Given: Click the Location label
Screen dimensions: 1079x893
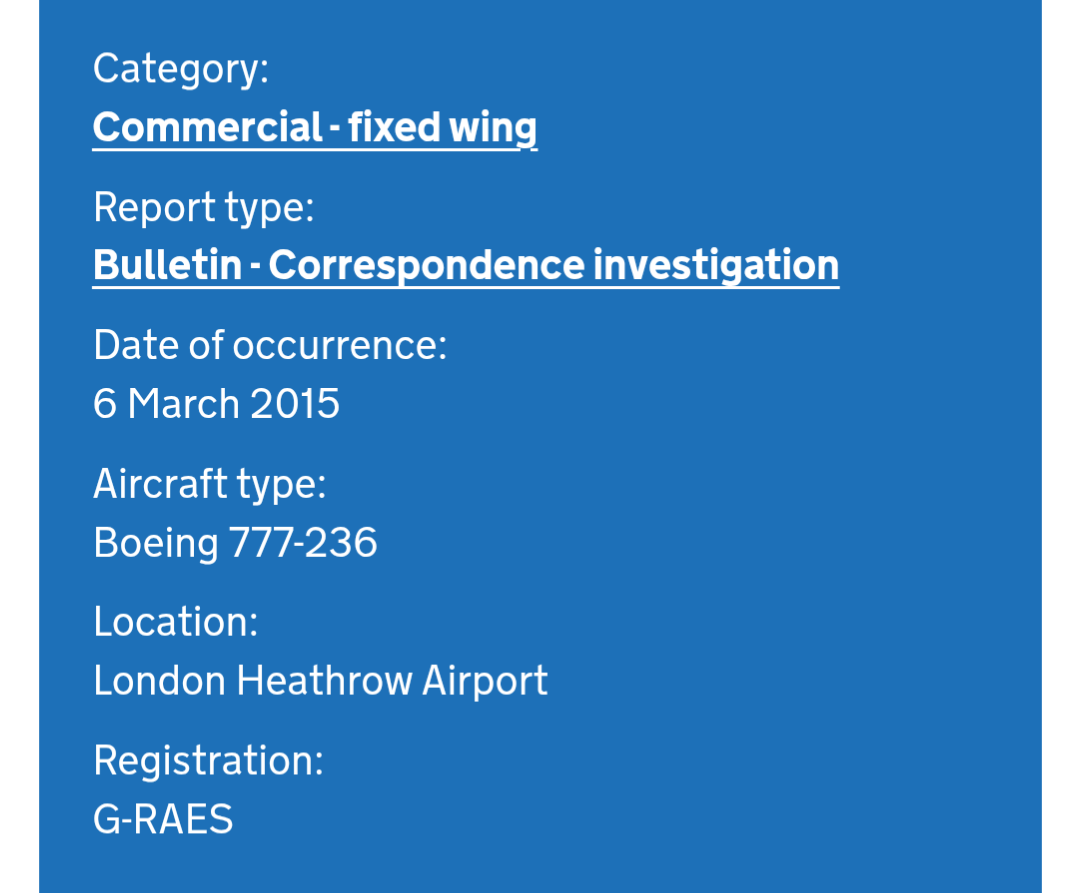Looking at the screenshot, I should (176, 622).
